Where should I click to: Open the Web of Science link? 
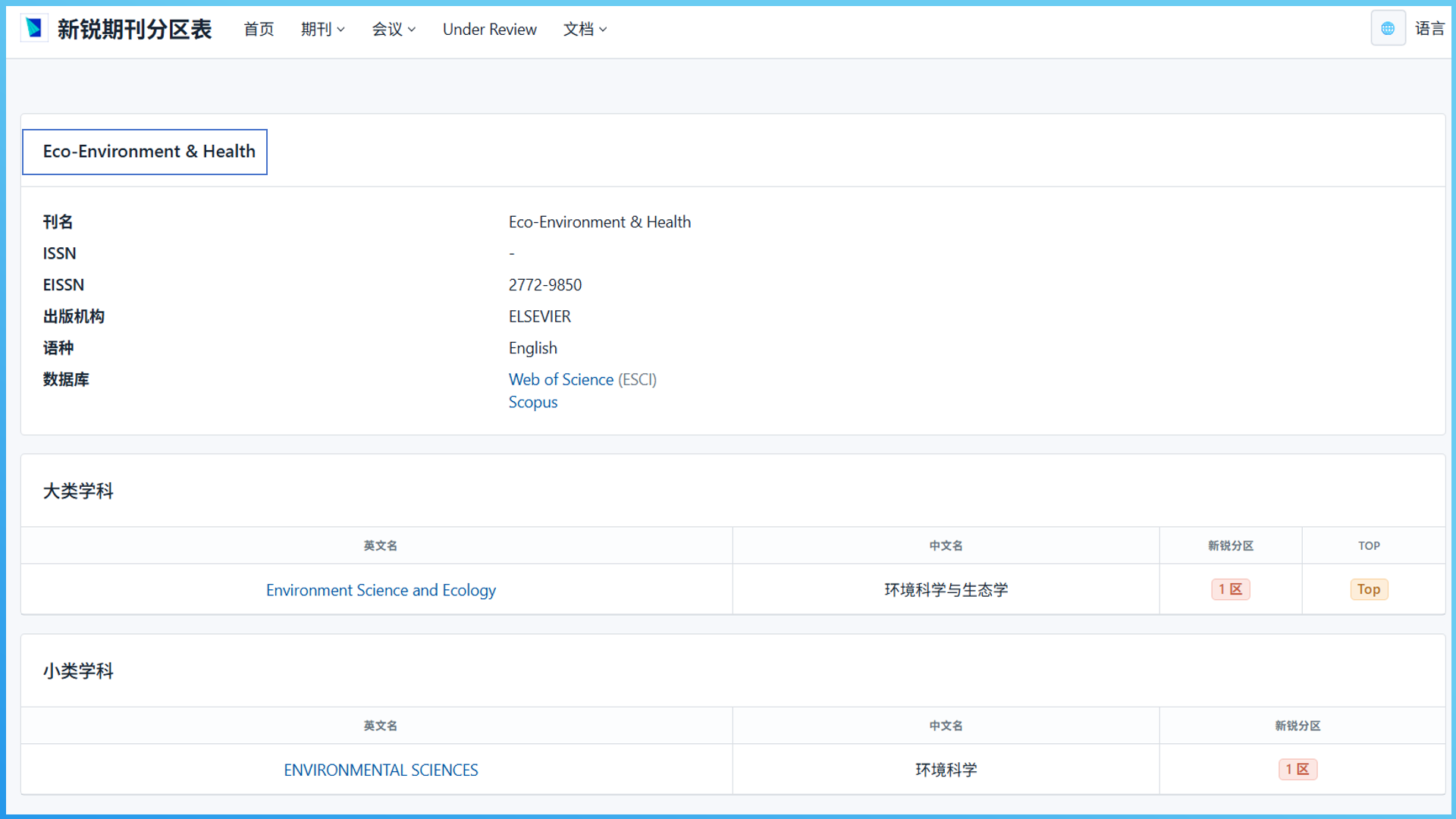click(x=560, y=379)
